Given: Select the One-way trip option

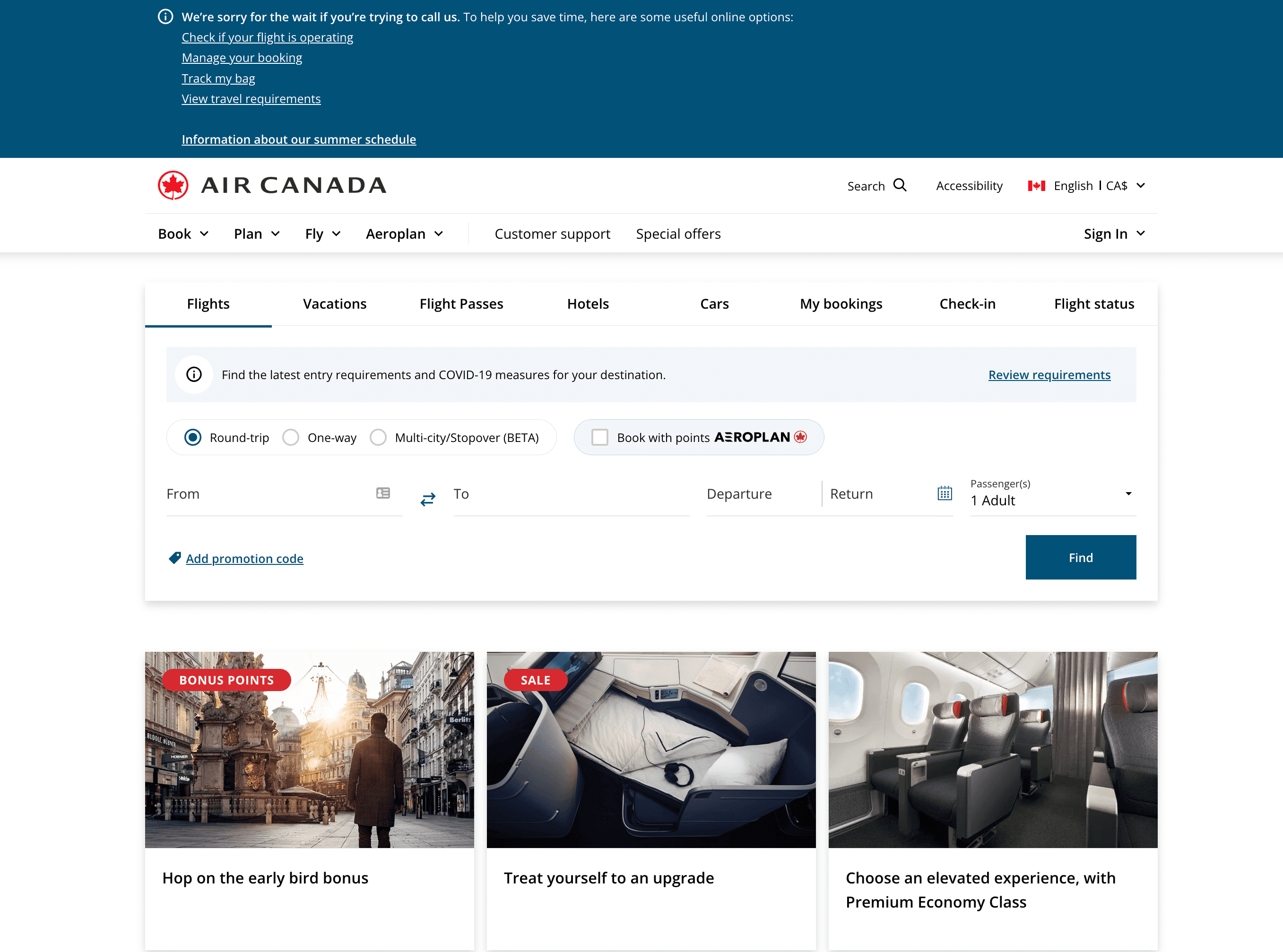Looking at the screenshot, I should tap(290, 437).
